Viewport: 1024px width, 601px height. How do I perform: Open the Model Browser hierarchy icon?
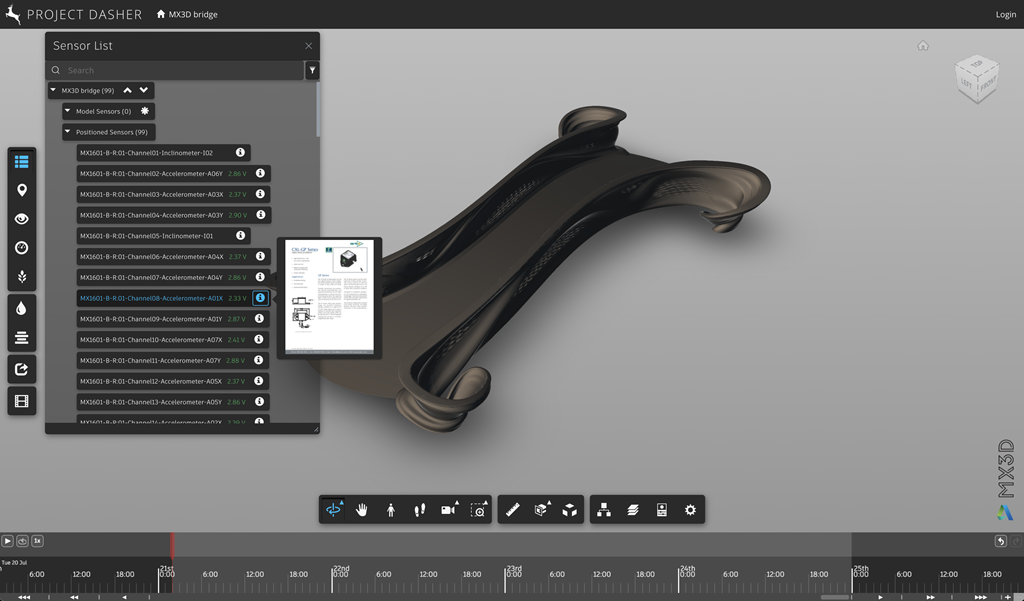click(x=604, y=510)
